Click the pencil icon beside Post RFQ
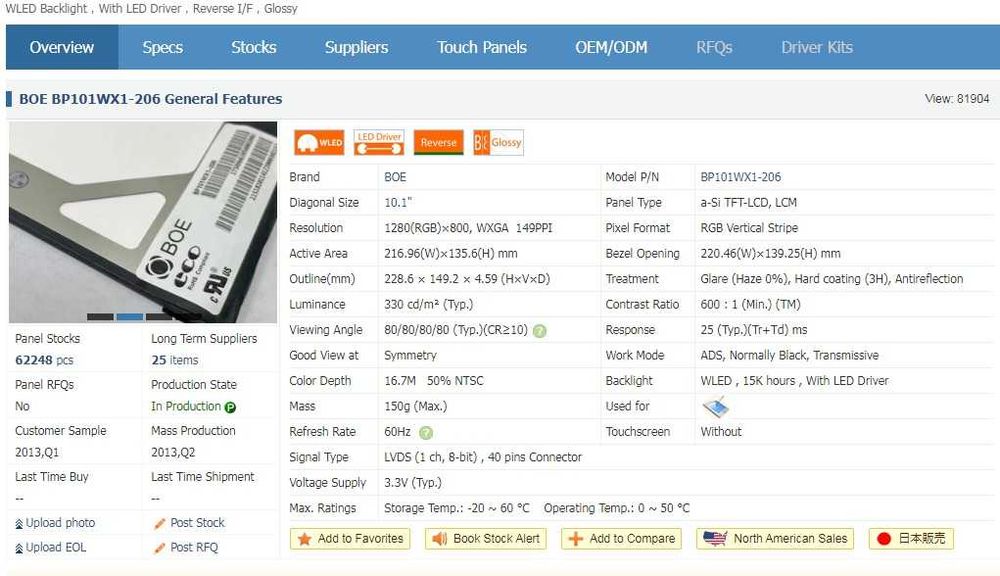1000x576 pixels. (159, 548)
